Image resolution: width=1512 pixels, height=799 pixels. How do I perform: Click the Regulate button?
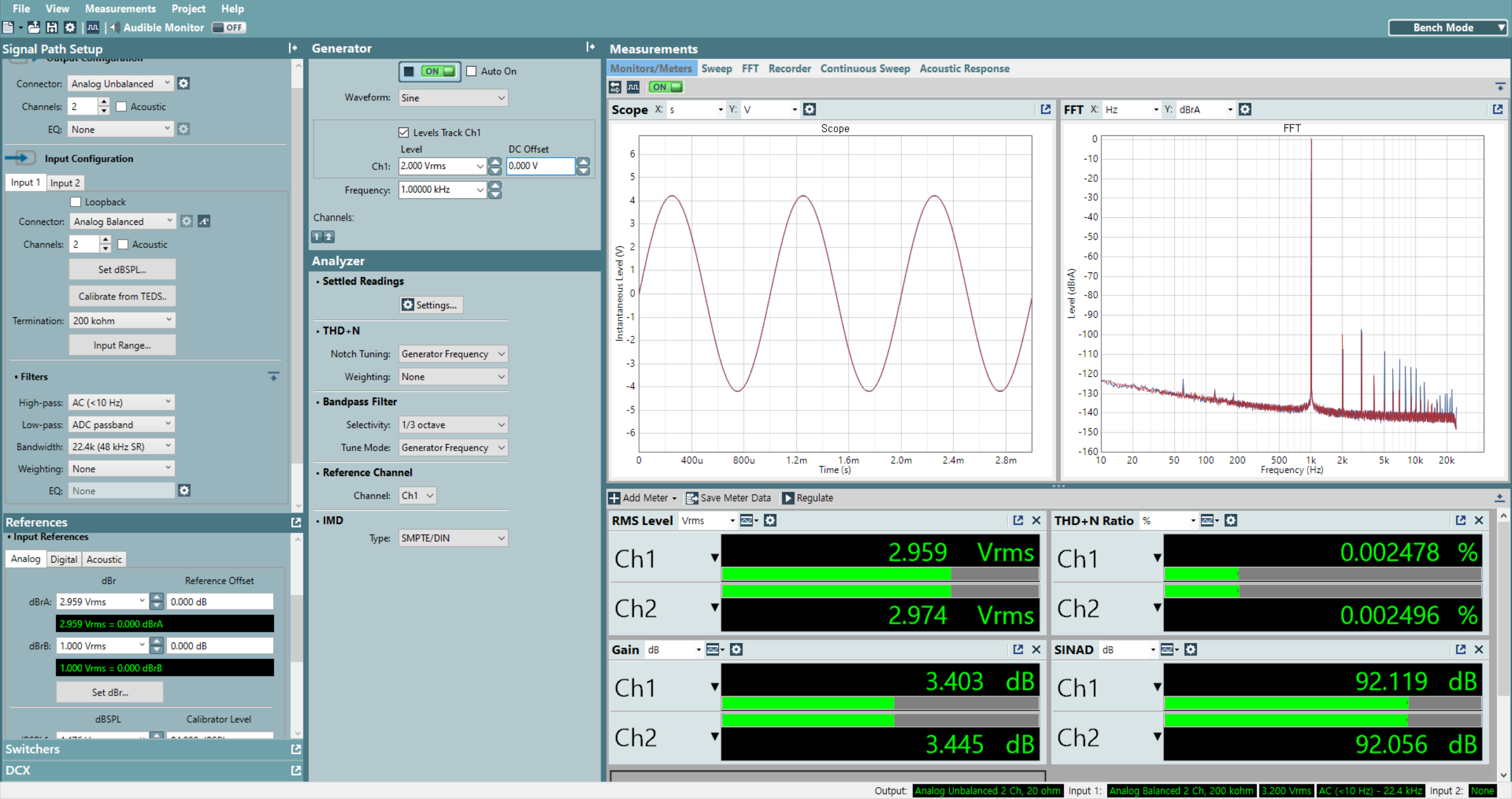(808, 498)
